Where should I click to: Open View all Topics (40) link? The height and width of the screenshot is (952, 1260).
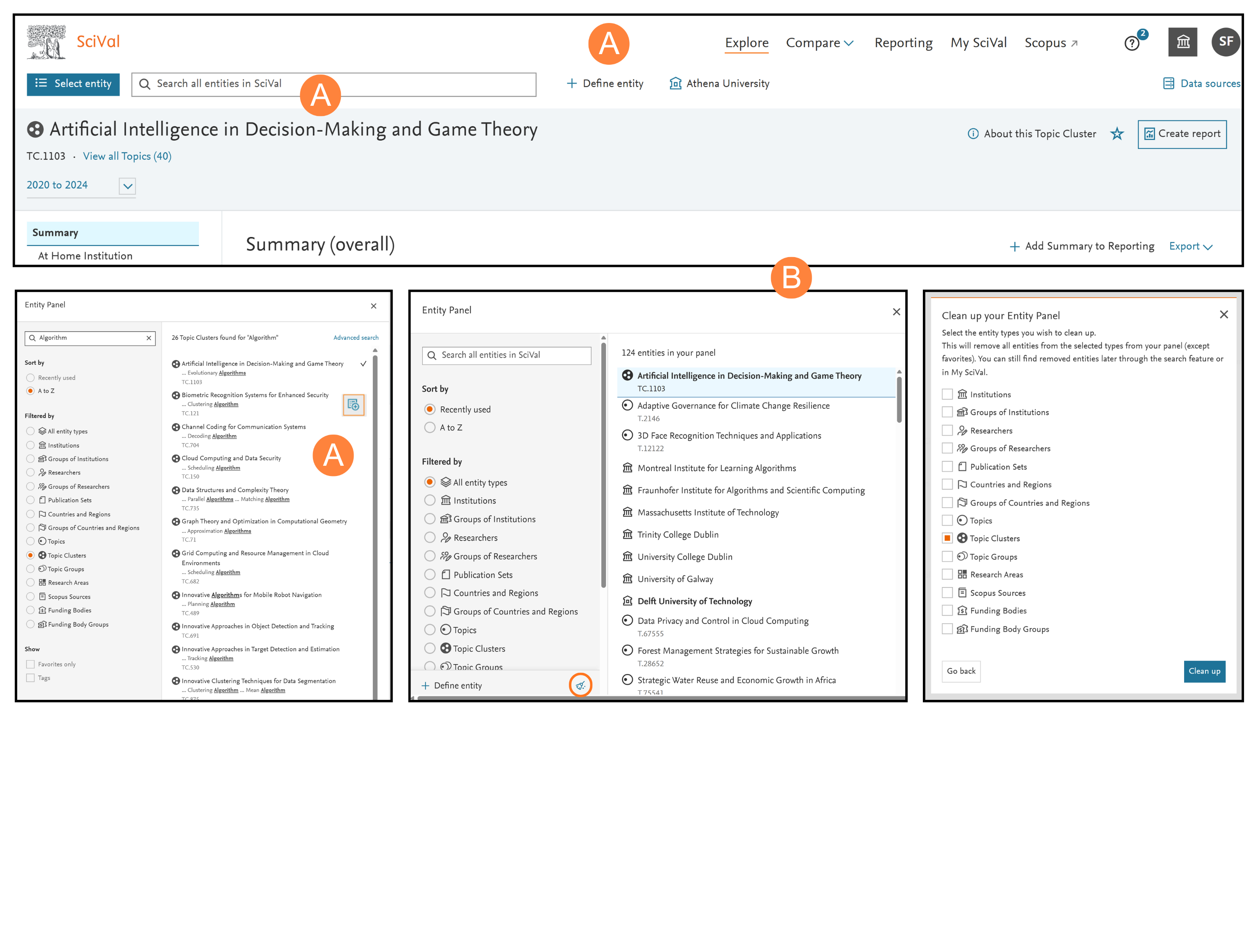tap(127, 157)
